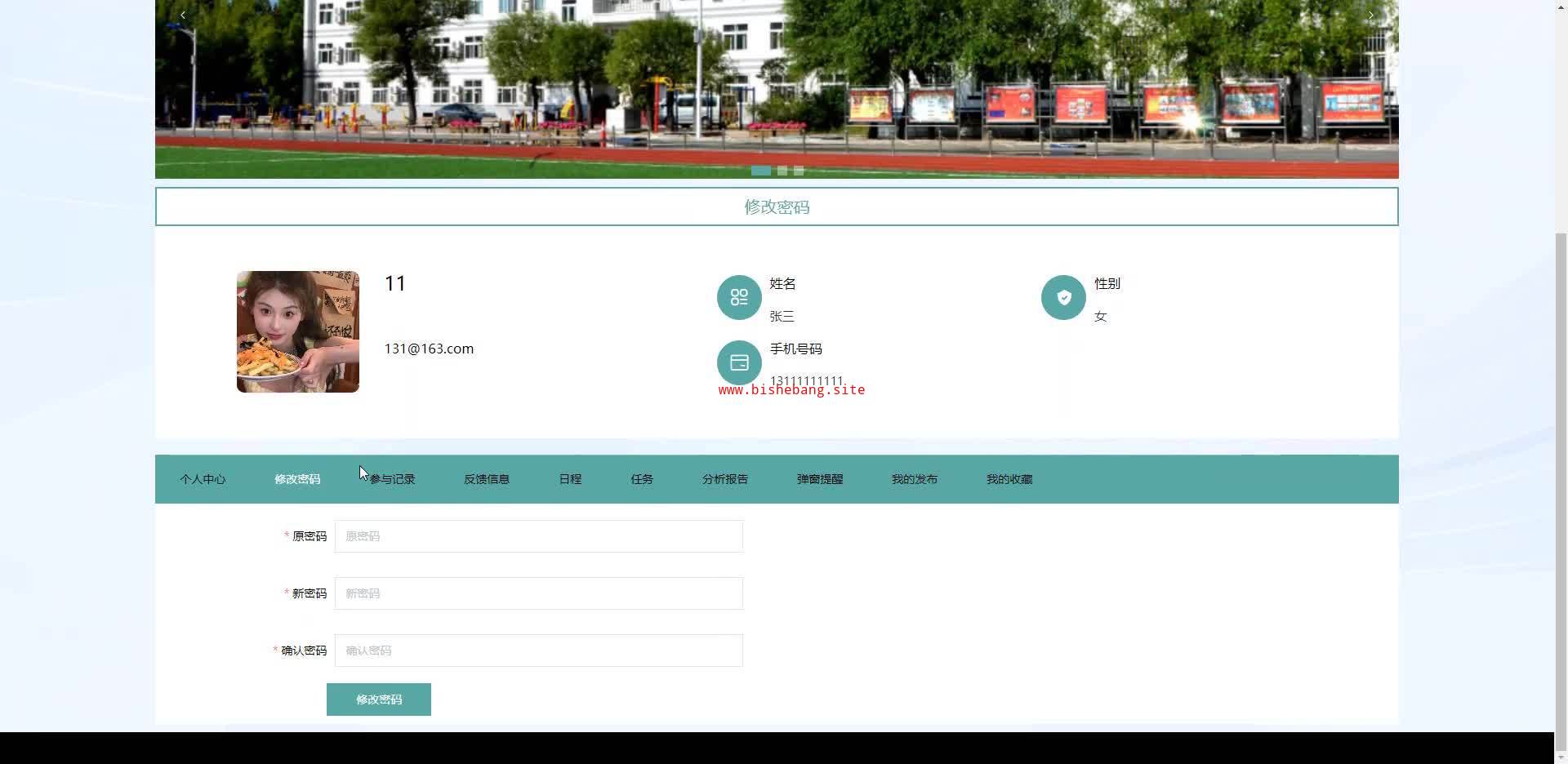Image resolution: width=1568 pixels, height=764 pixels.
Task: Click the username text 11
Action: pos(395,283)
